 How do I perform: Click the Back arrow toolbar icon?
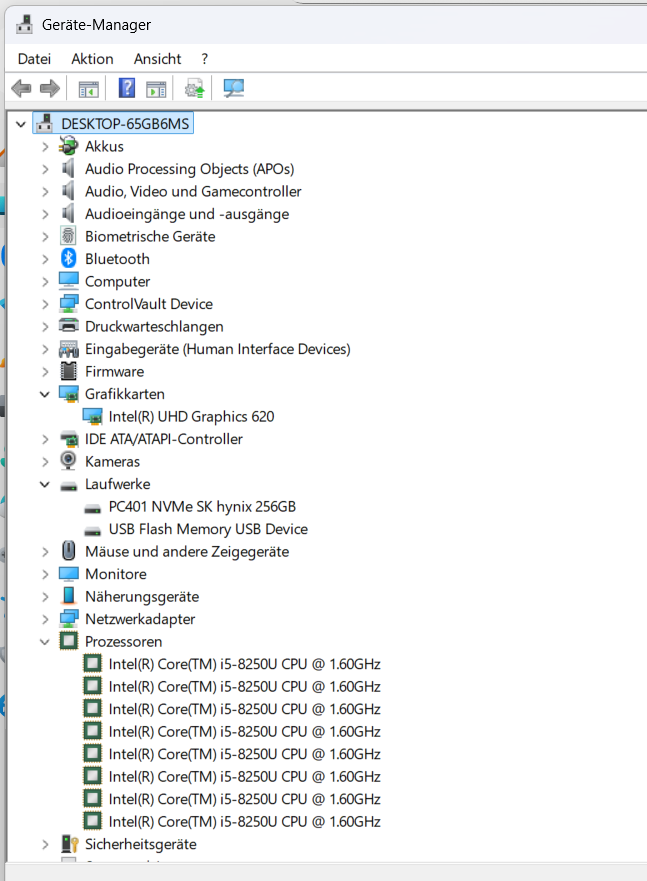click(x=21, y=88)
